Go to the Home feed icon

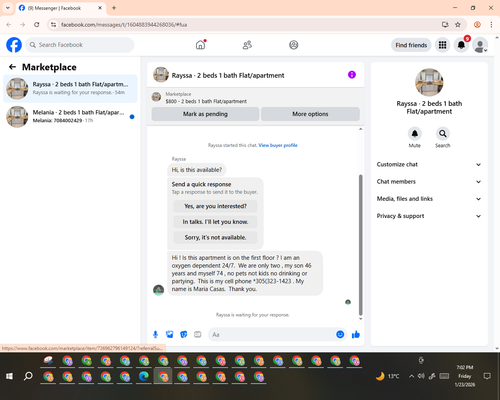click(200, 45)
